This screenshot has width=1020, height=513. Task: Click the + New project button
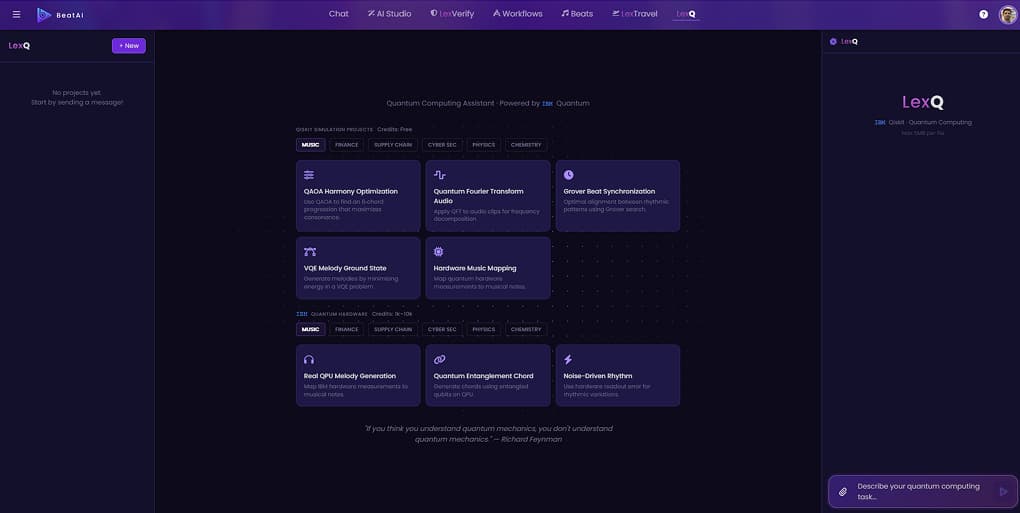(128, 45)
